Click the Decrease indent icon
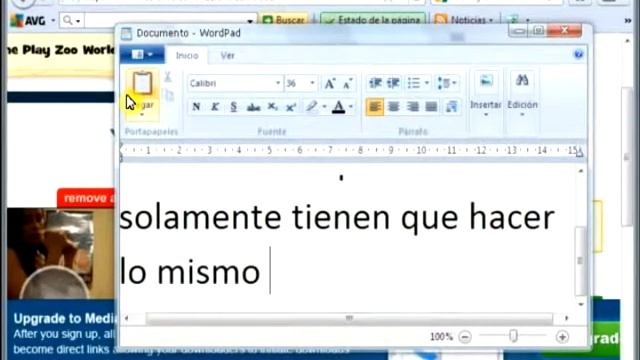 [375, 83]
